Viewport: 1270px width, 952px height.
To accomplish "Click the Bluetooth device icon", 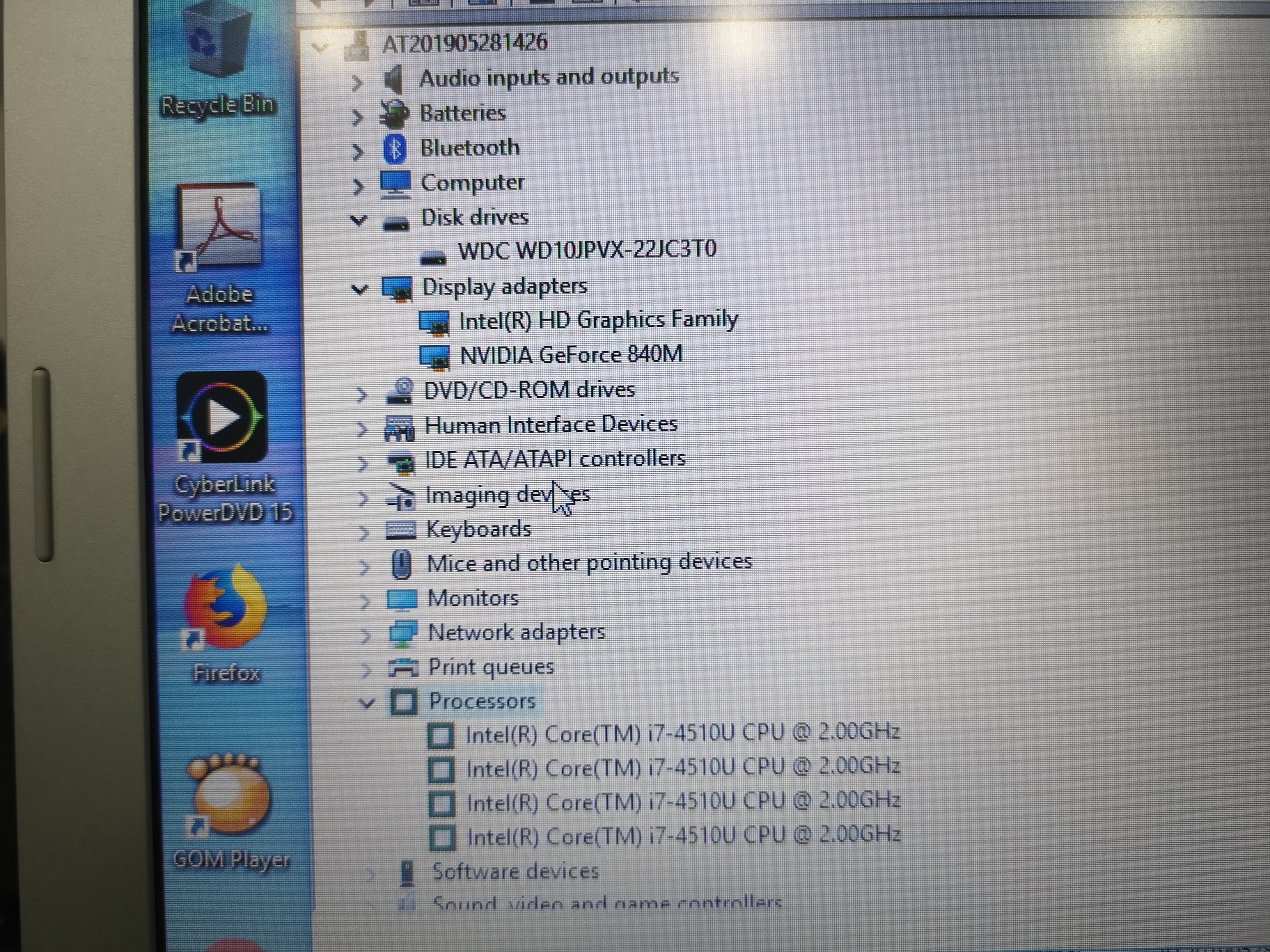I will click(396, 150).
